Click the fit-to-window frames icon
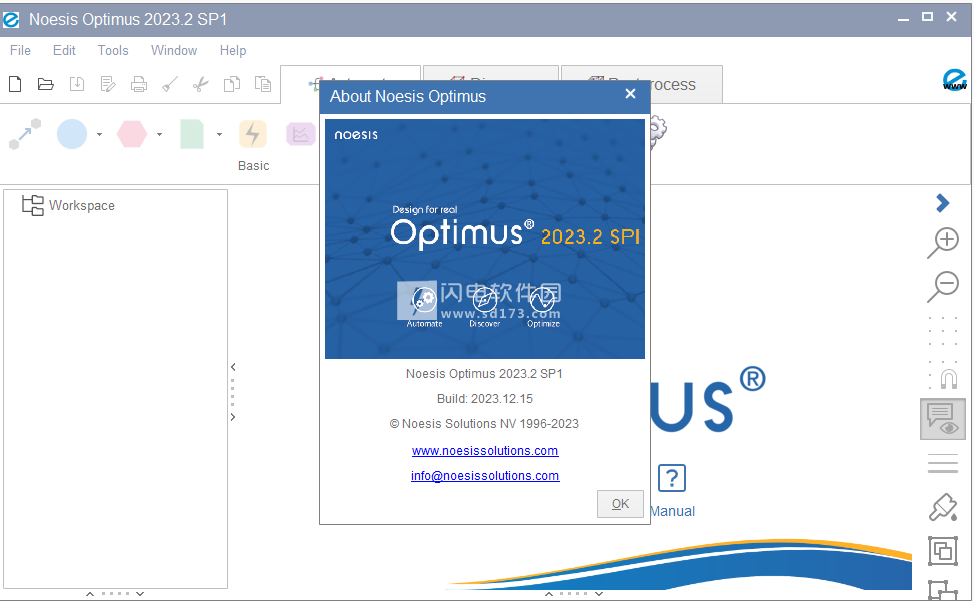974x601 pixels. [x=943, y=551]
